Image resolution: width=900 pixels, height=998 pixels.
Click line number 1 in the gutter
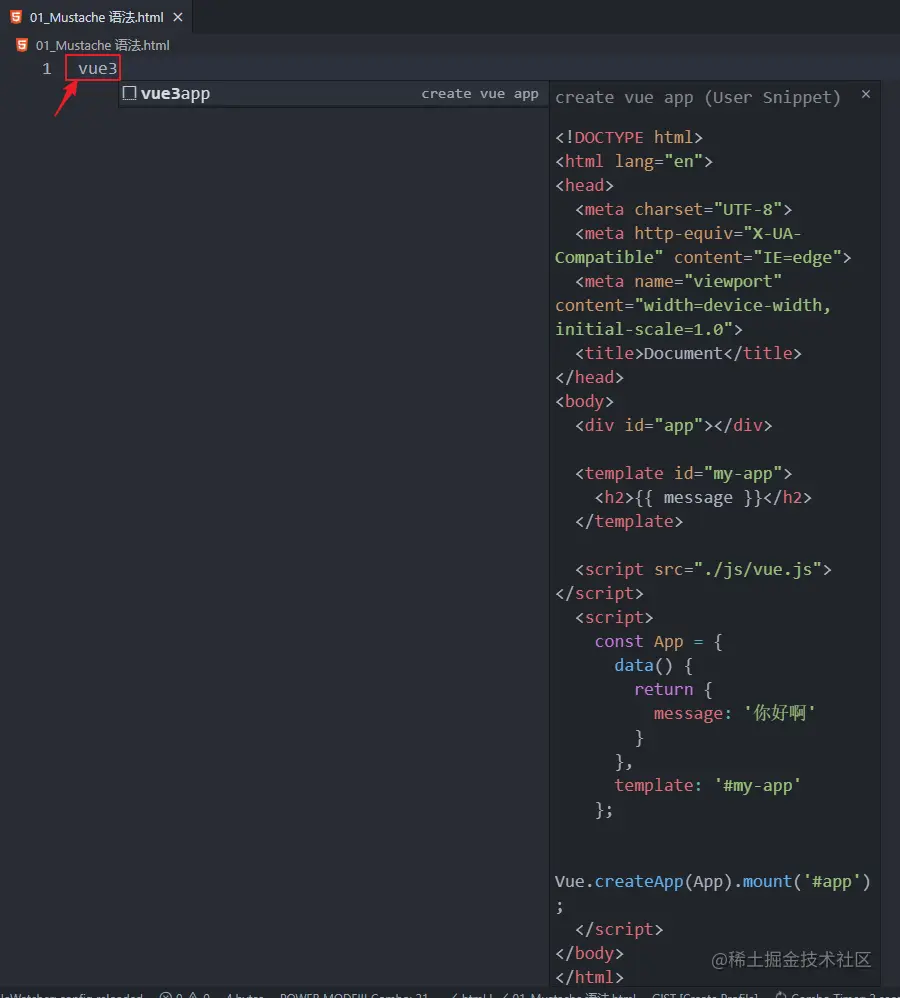tap(46, 69)
